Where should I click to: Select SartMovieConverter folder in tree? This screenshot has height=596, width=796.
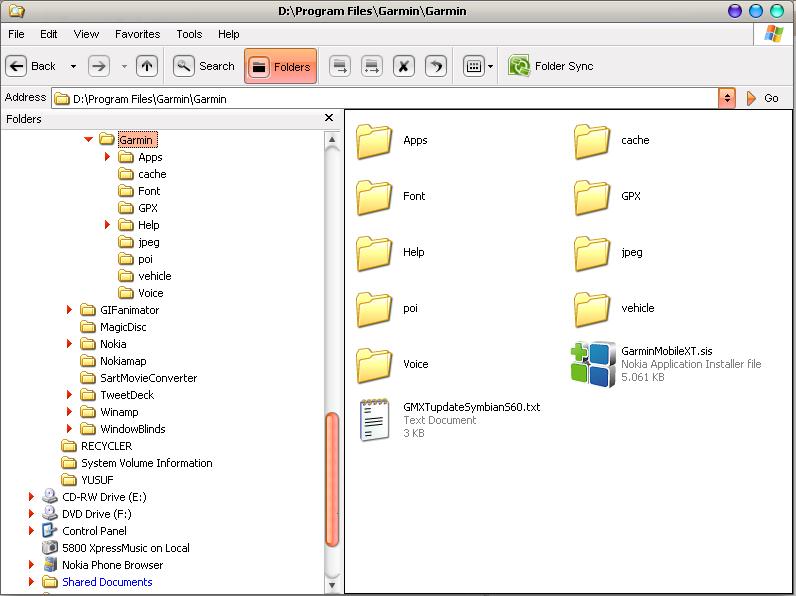(139, 378)
